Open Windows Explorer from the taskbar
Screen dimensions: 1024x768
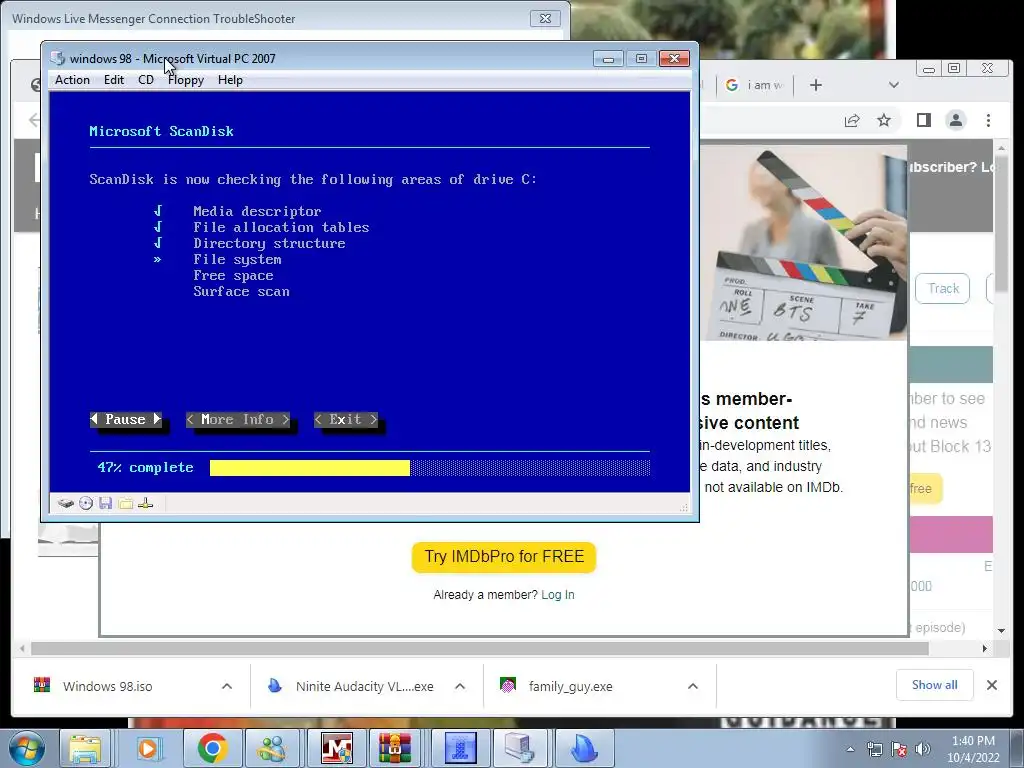pos(86,748)
